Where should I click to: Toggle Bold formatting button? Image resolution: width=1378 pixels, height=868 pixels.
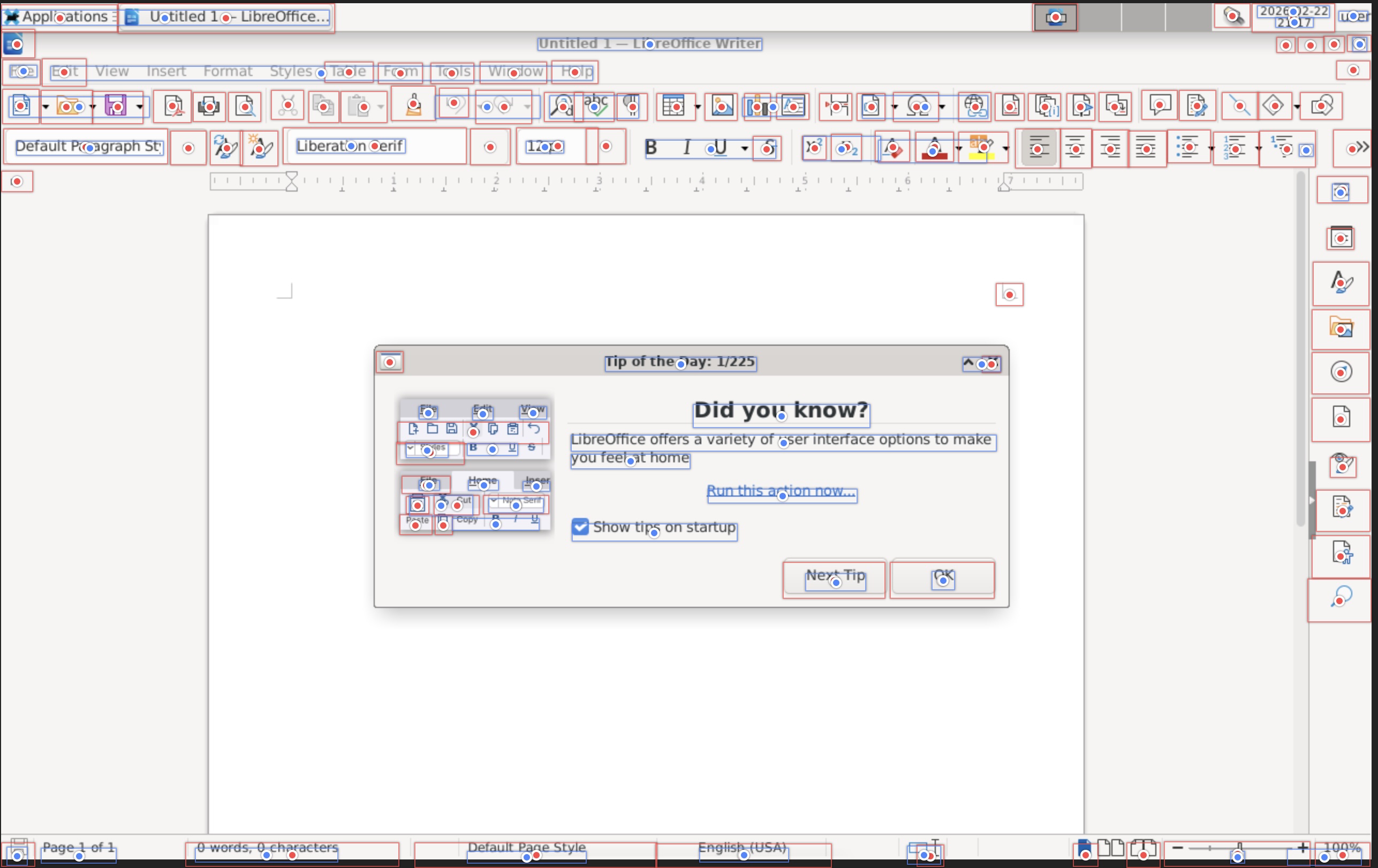pyautogui.click(x=650, y=148)
